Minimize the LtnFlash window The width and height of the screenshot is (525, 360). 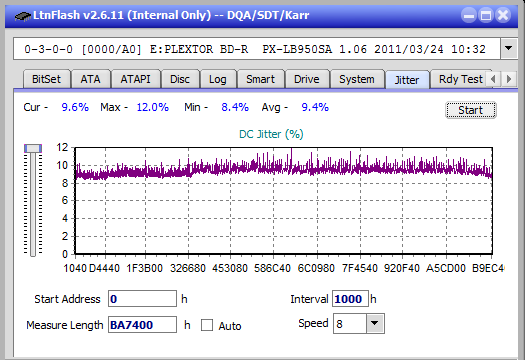[x=469, y=15]
